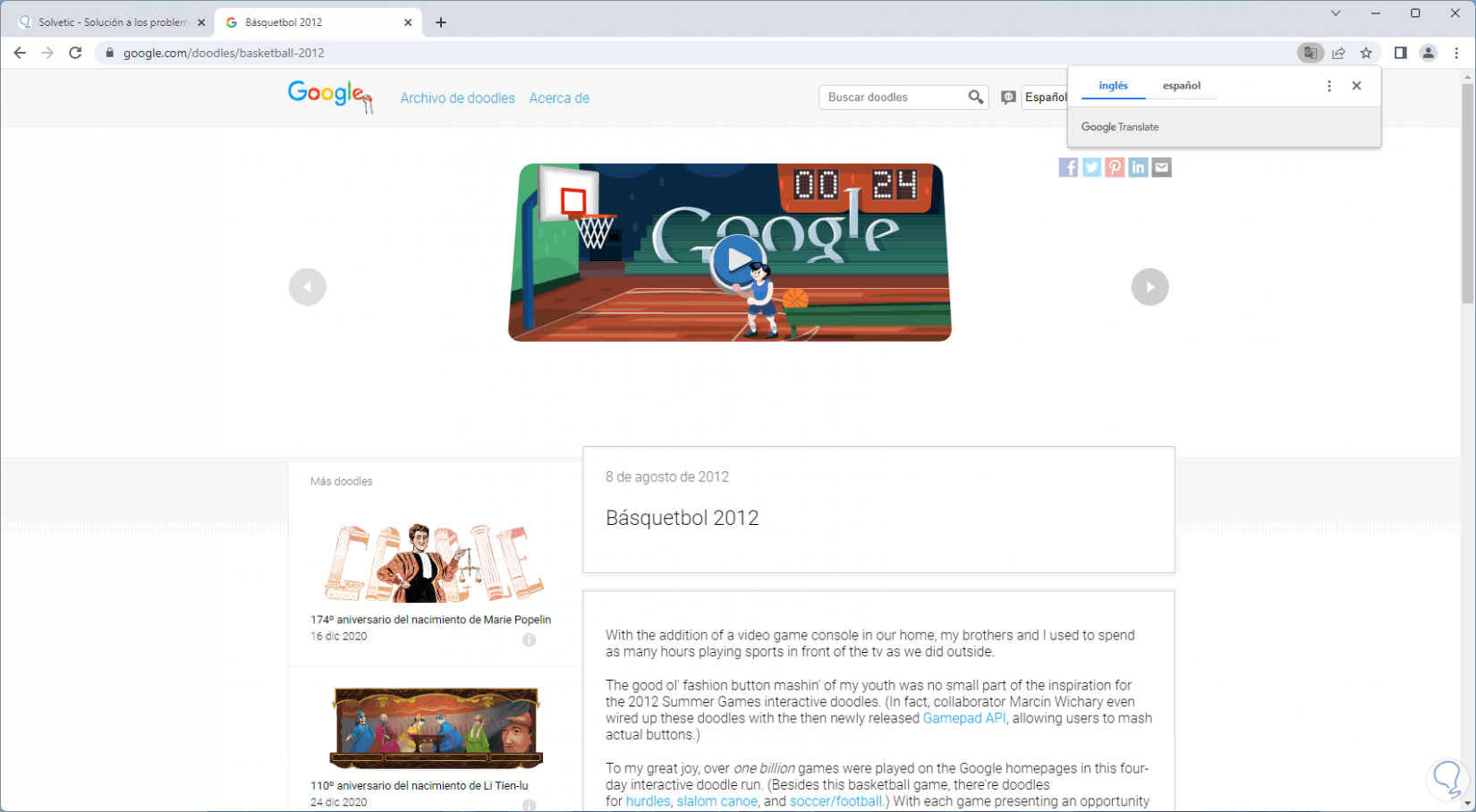Open the Español language dropdown
1476x812 pixels.
tap(1045, 97)
